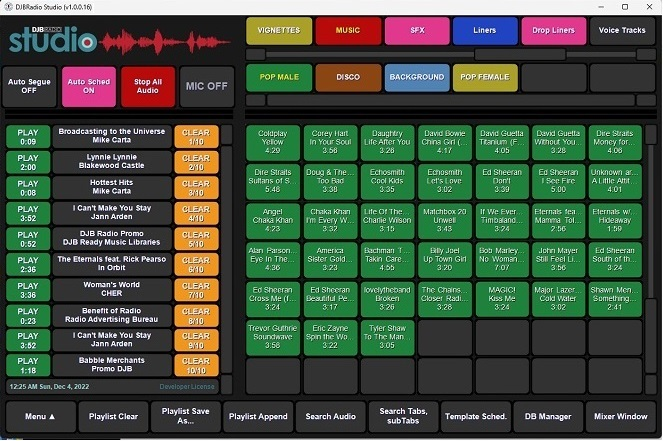Play DJB Radio Promo item
Image resolution: width=663 pixels, height=441 pixels.
[x=28, y=239]
